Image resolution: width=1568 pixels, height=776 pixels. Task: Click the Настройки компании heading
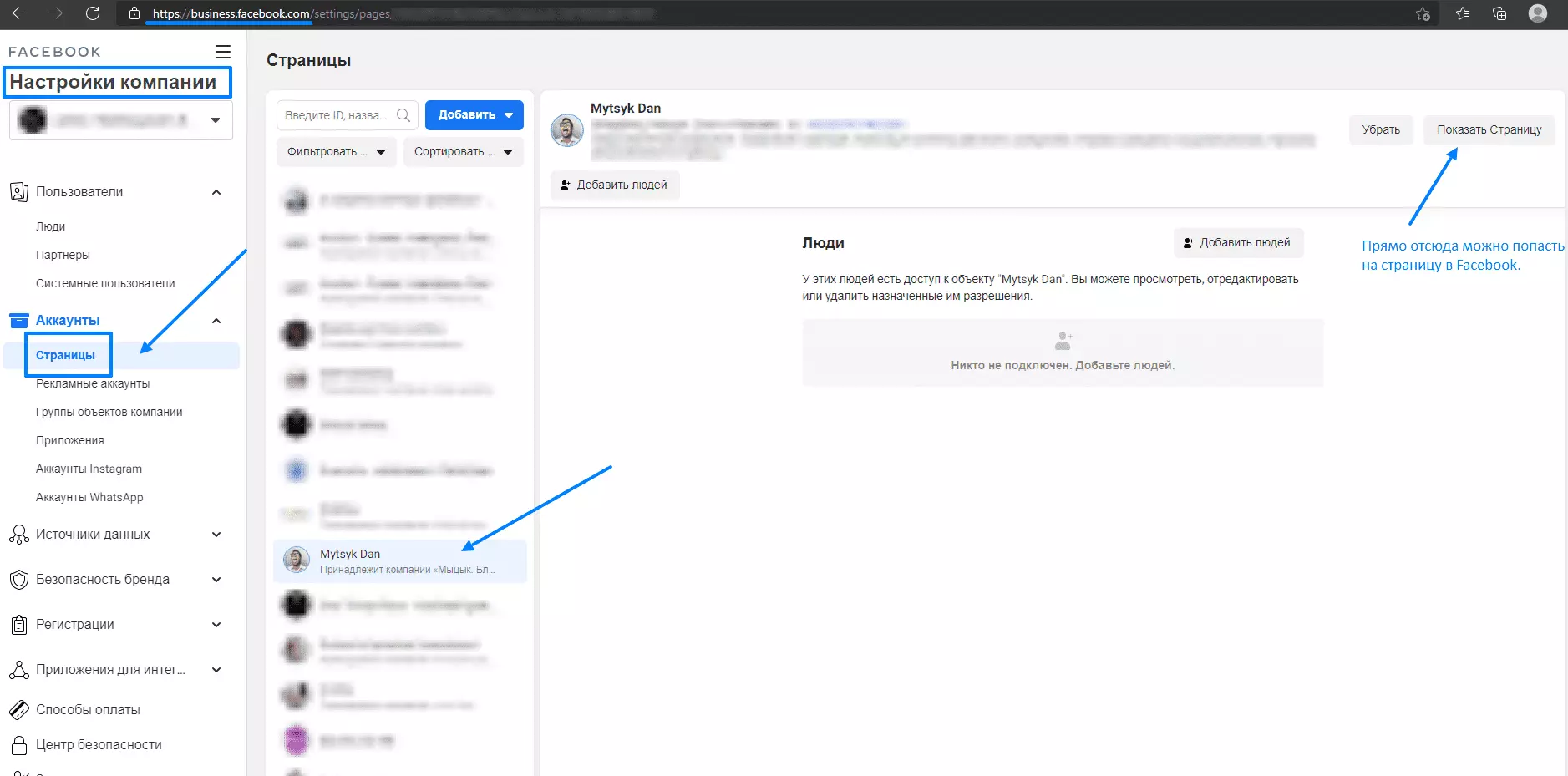click(x=113, y=82)
